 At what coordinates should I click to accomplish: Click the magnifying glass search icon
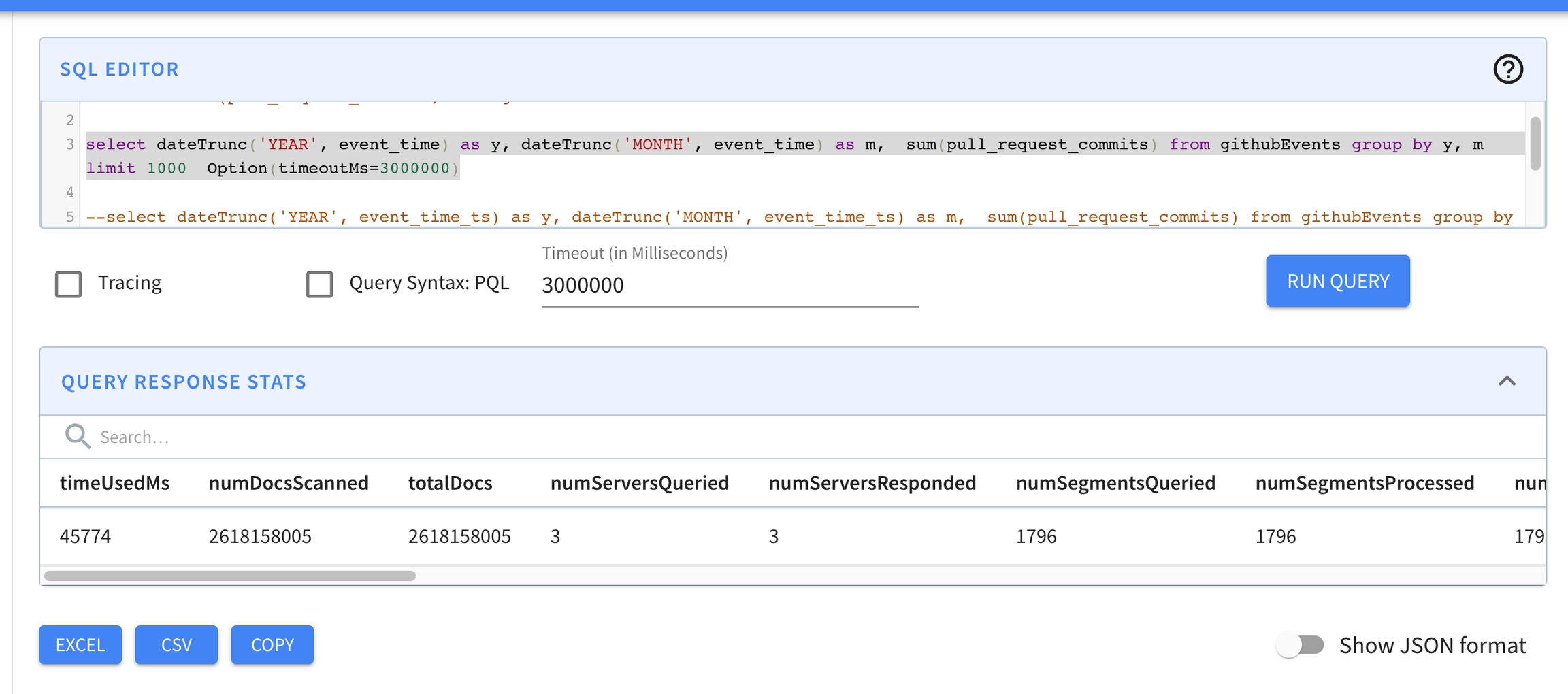pos(78,436)
